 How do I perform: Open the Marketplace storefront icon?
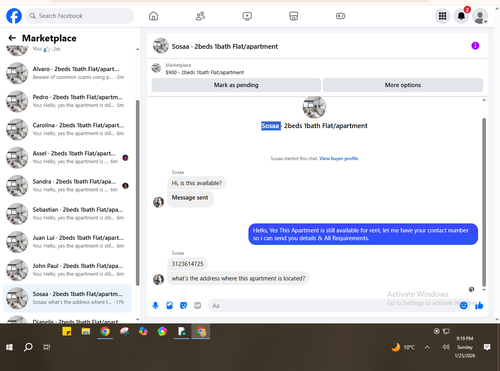coord(294,16)
